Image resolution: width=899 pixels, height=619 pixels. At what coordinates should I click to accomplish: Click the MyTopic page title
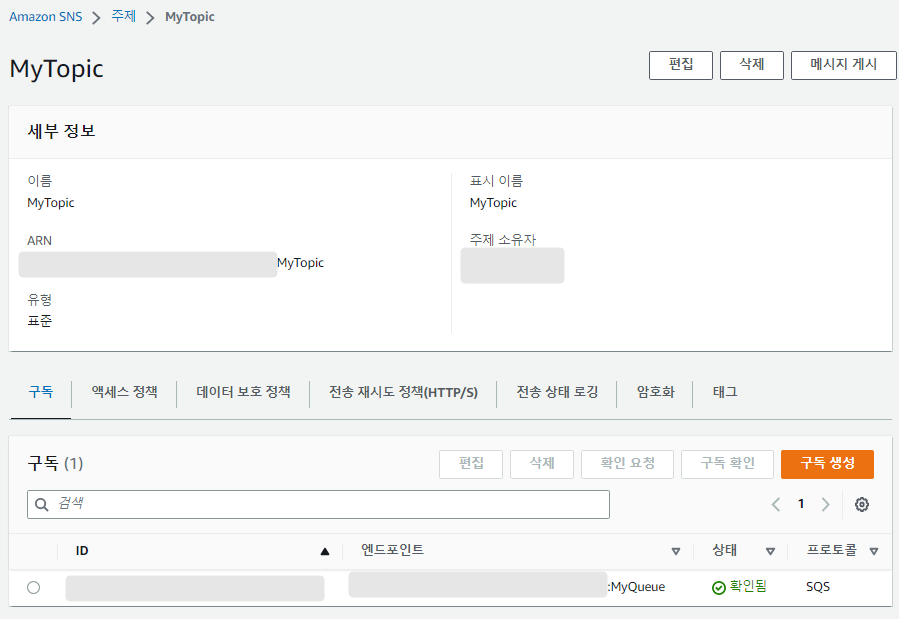[x=57, y=69]
